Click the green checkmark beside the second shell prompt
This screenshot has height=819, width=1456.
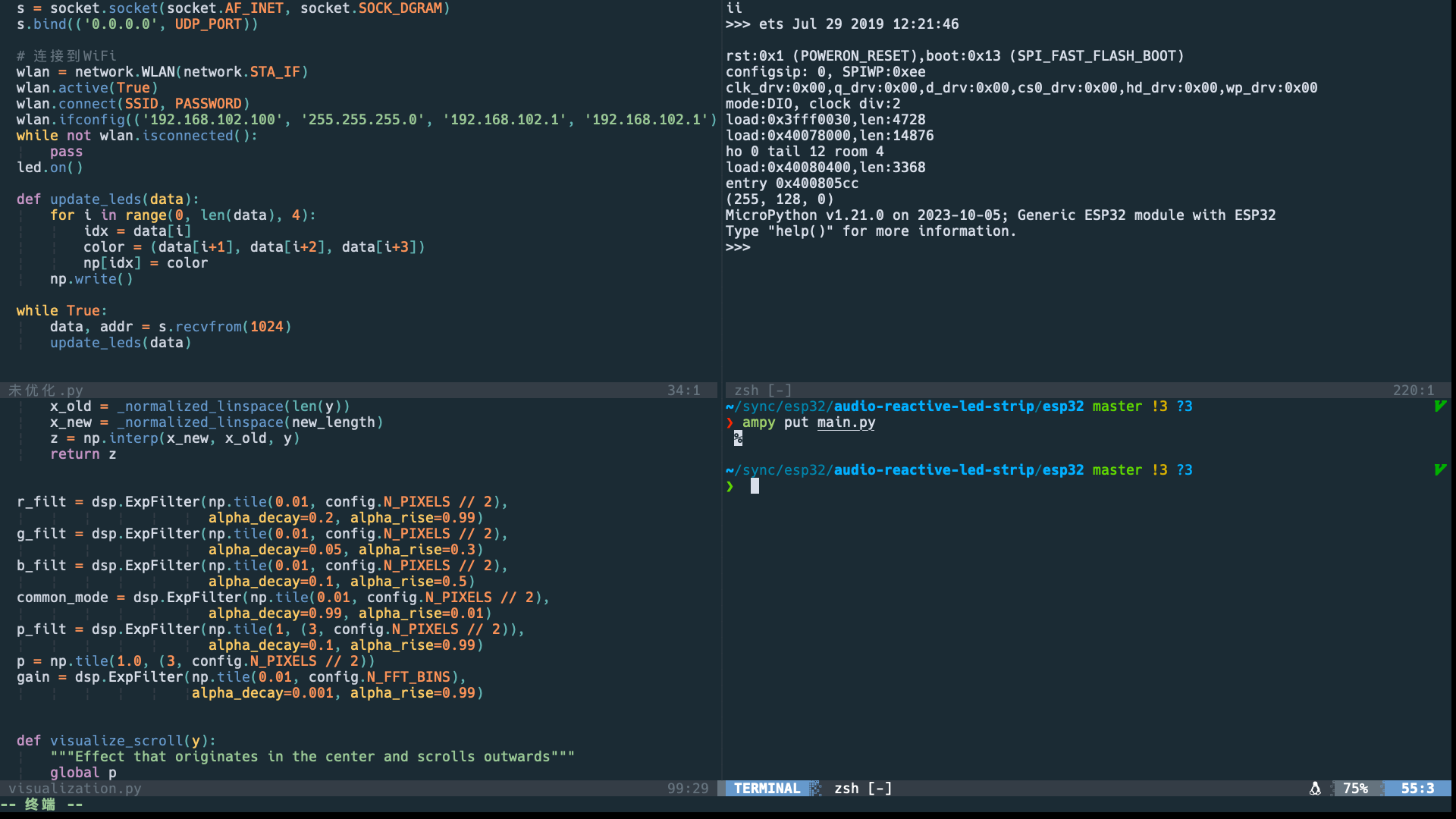coord(1440,470)
